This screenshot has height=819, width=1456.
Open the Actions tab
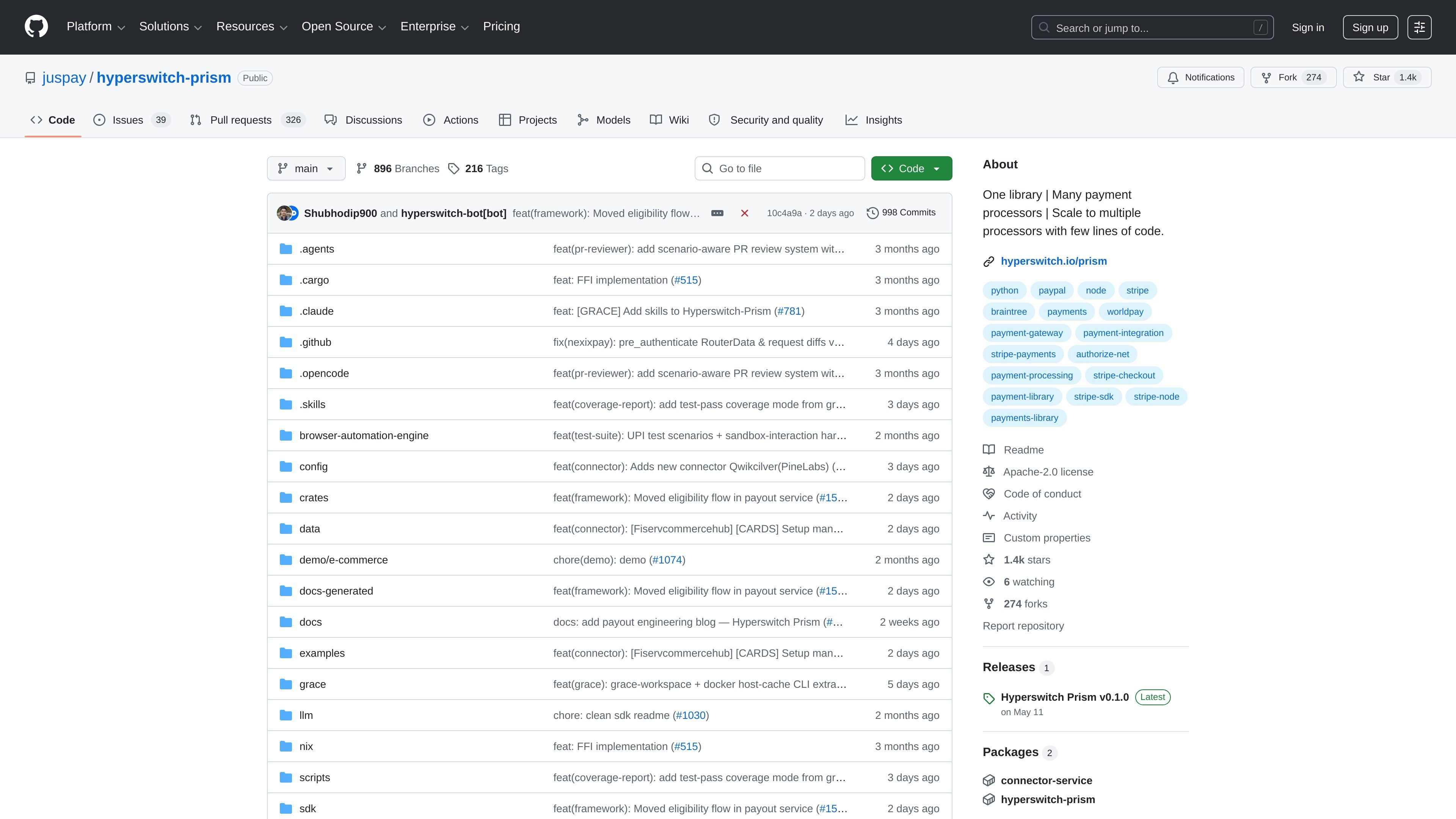(451, 120)
